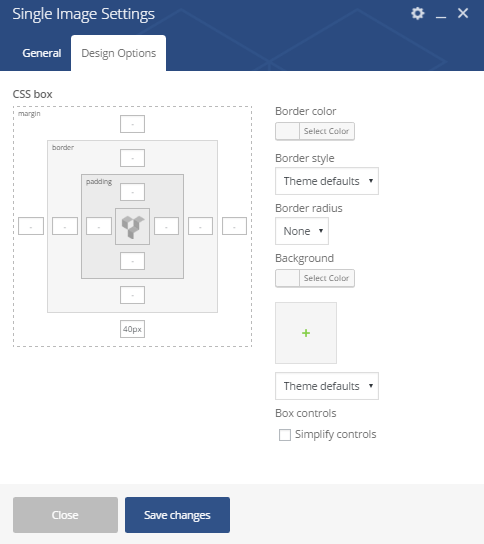This screenshot has width=484, height=544.
Task: Open background style Theme defaults dropdown
Action: coord(327,386)
